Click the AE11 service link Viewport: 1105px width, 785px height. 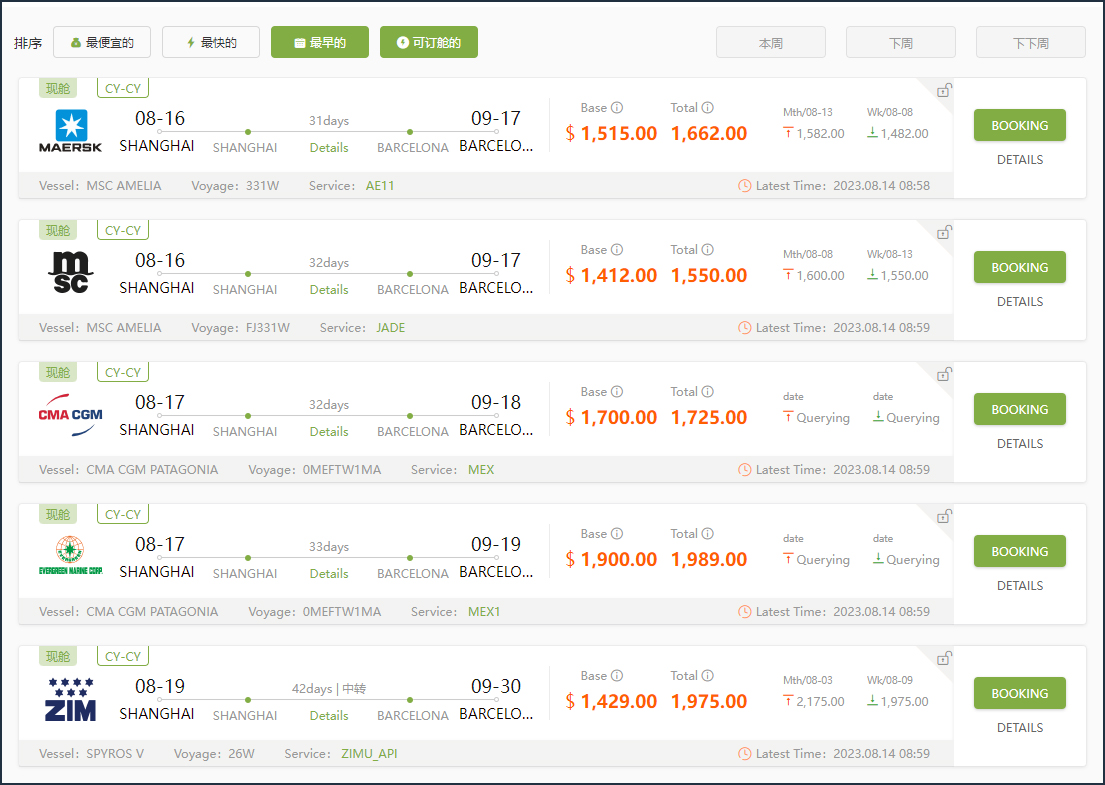click(x=380, y=186)
